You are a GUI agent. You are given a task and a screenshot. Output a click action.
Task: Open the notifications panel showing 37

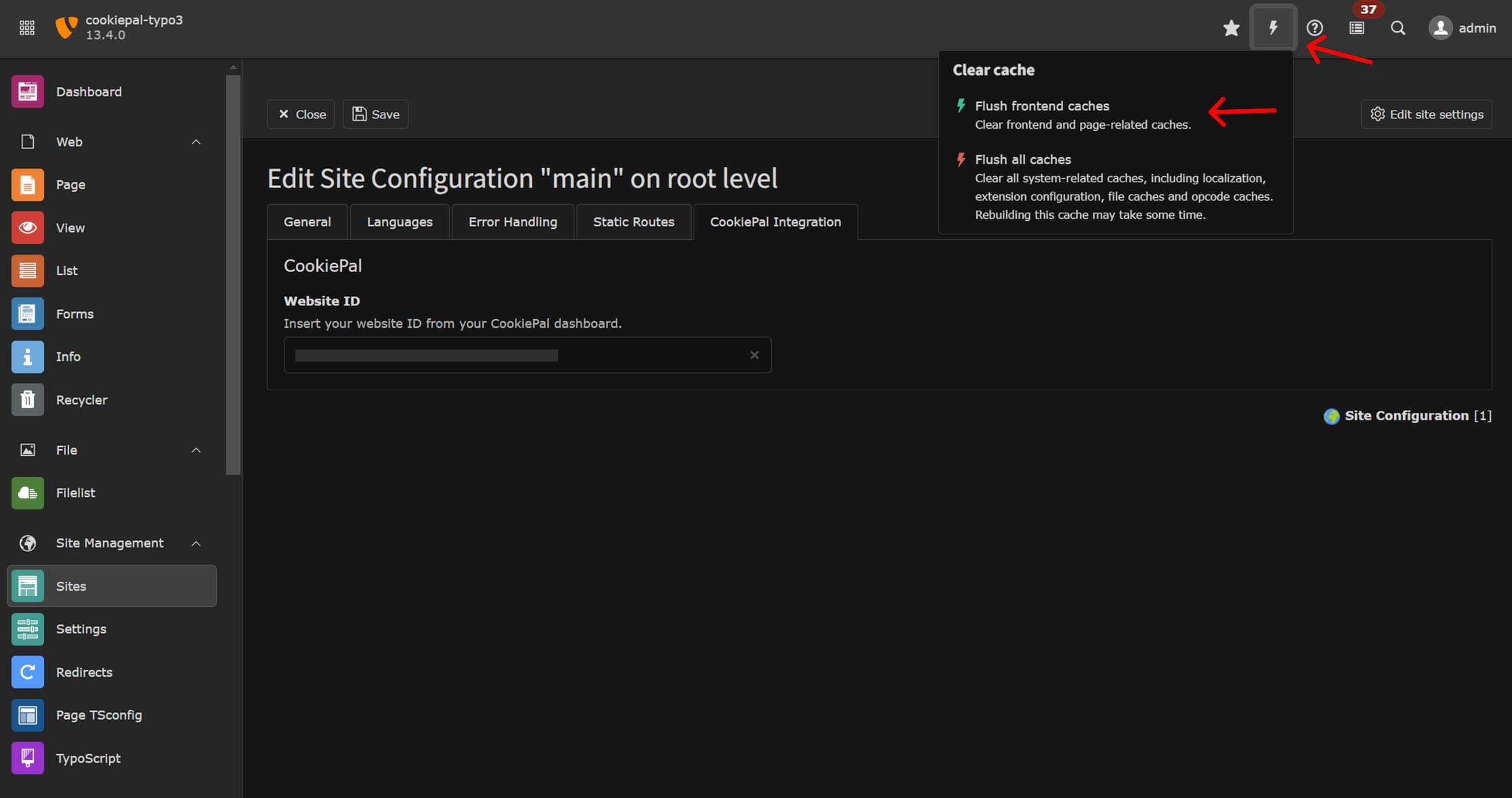(x=1356, y=28)
